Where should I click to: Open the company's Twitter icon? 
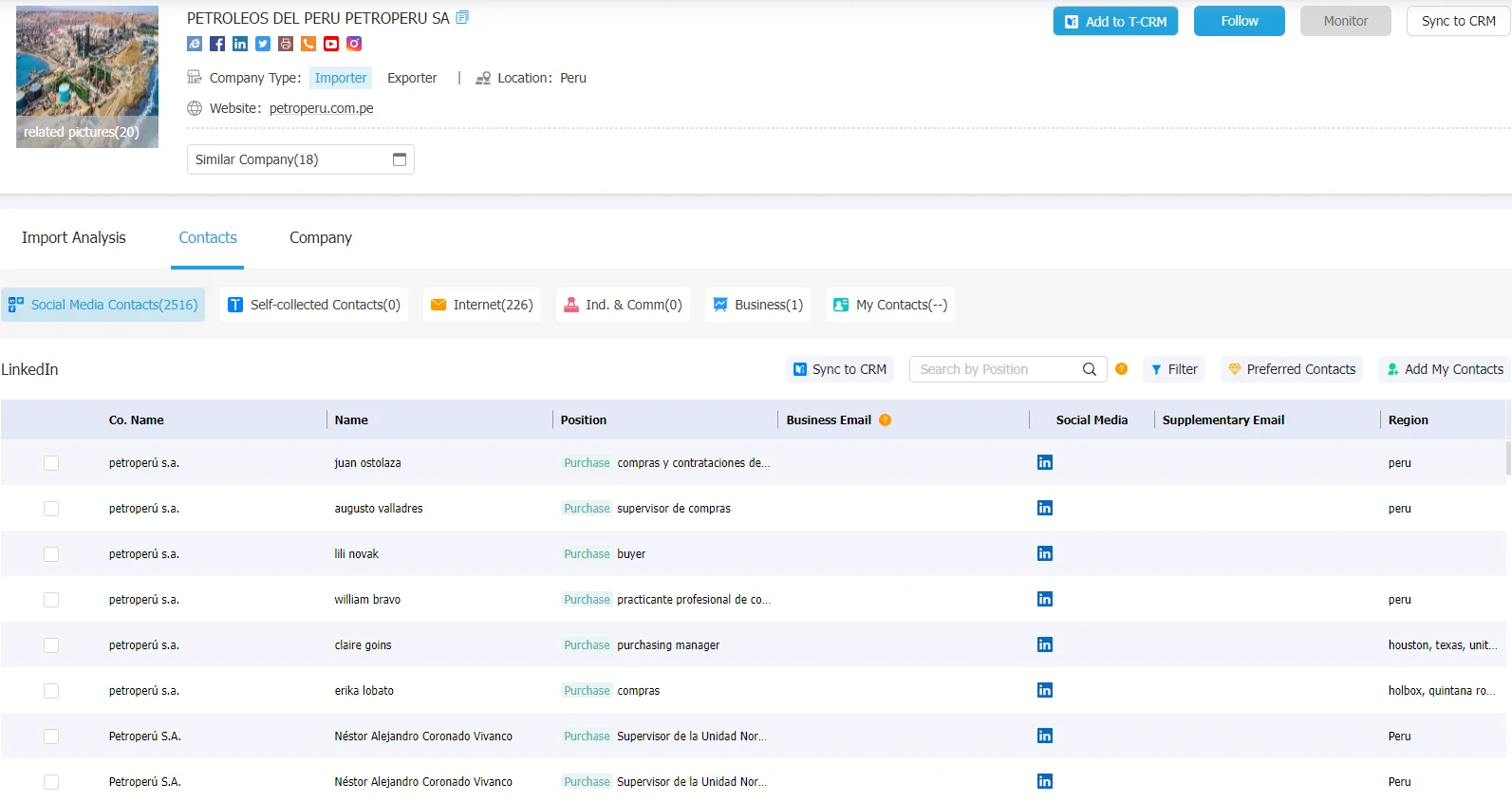coord(263,44)
